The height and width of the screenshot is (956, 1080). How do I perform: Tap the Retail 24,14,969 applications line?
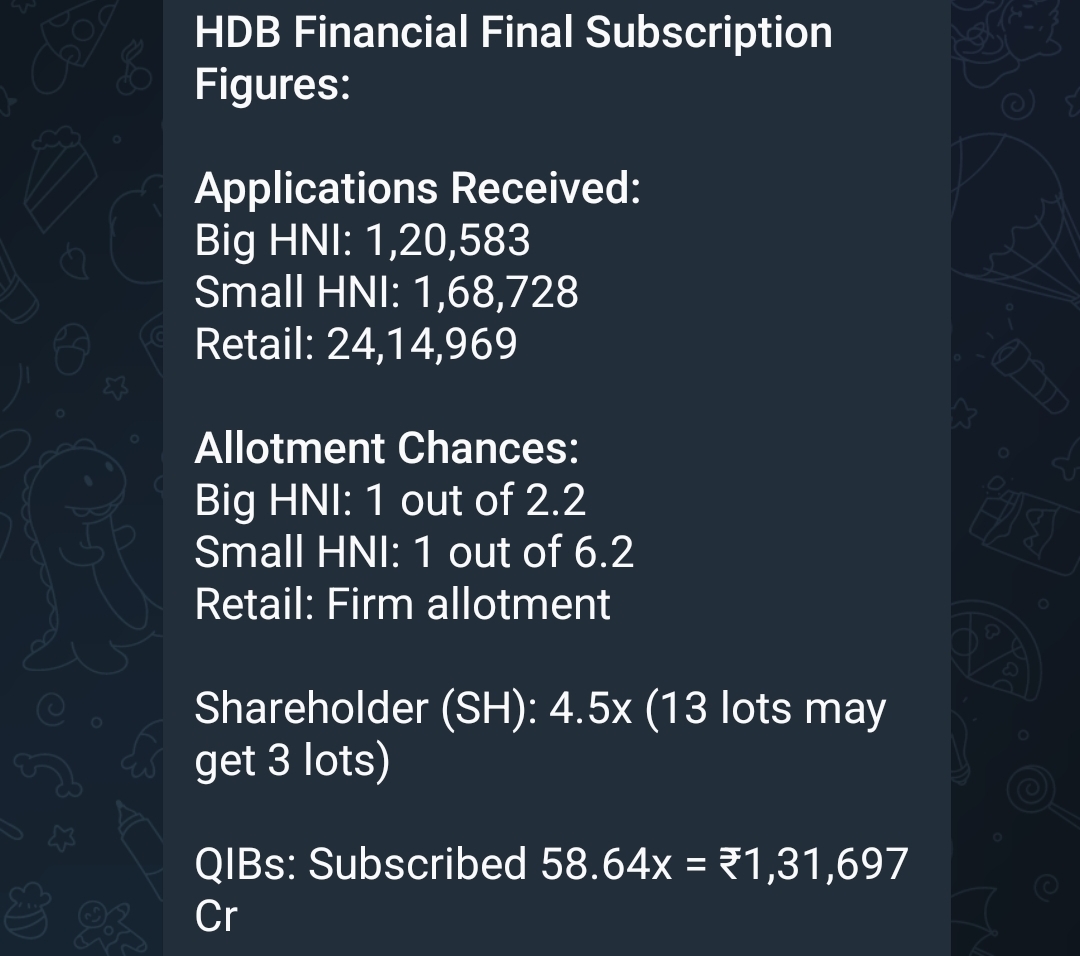[356, 344]
